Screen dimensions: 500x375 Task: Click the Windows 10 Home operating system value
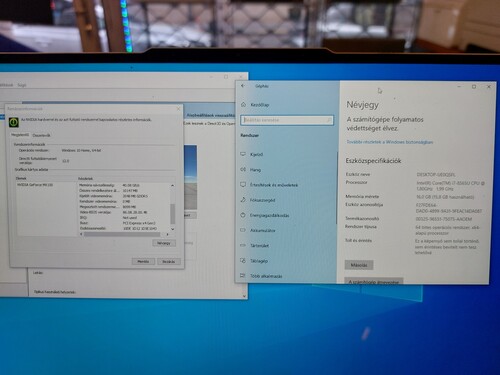point(81,150)
